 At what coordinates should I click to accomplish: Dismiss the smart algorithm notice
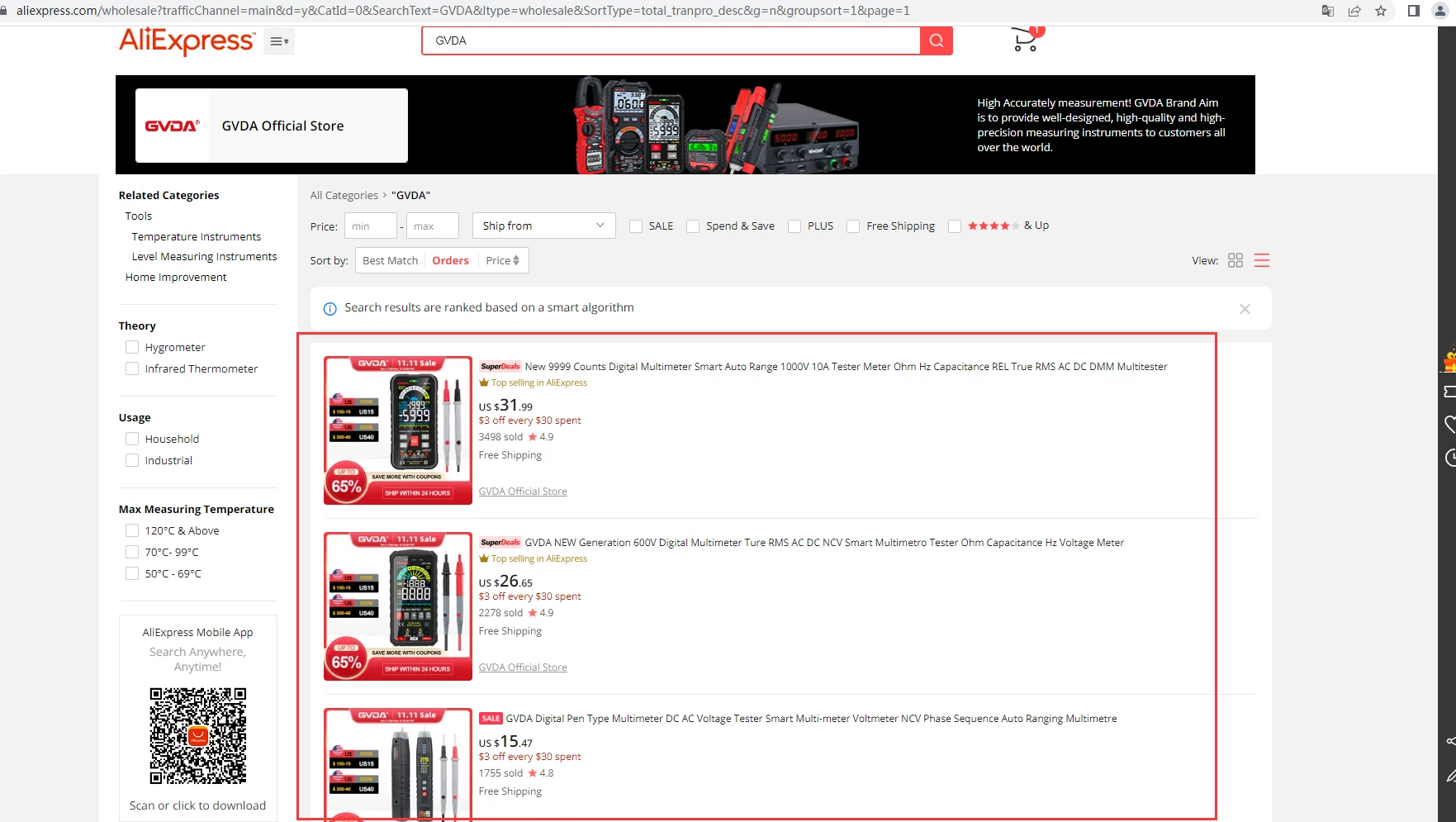1244,309
